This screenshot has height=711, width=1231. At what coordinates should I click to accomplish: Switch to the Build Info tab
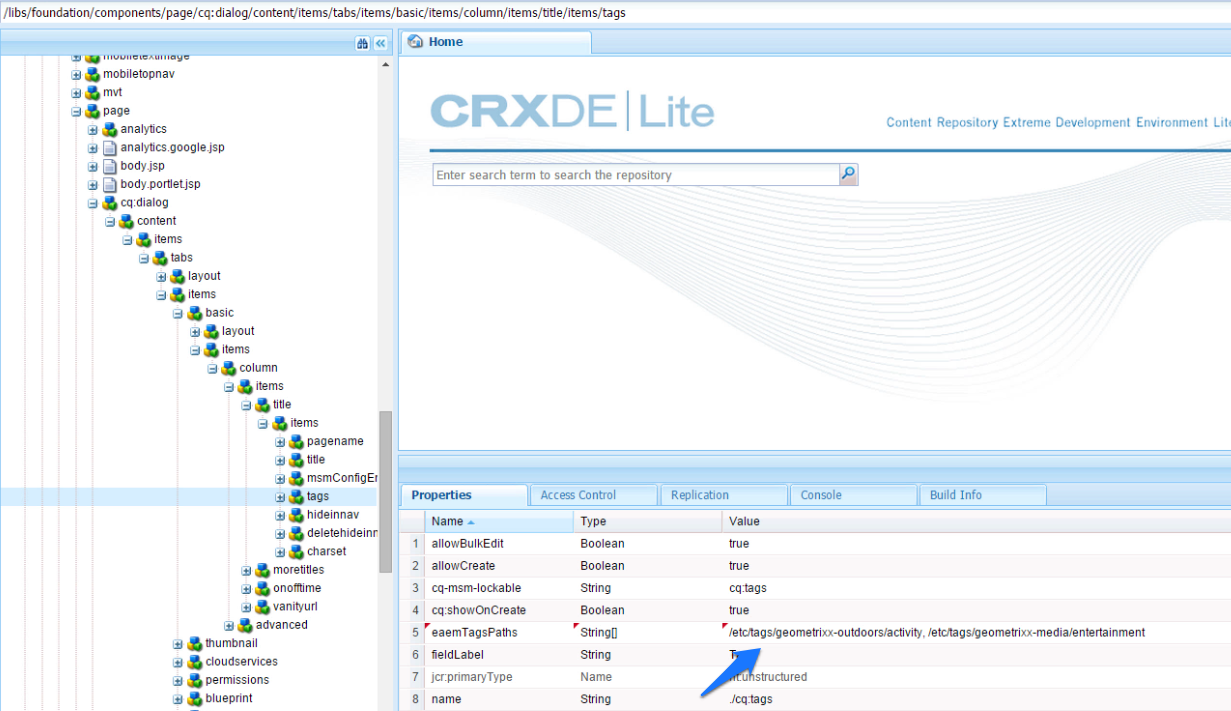click(983, 495)
